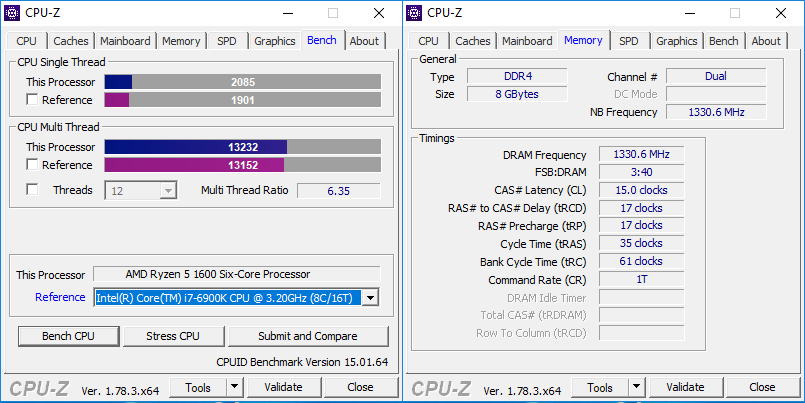Click single thread This Processor bar 2085
Image resolution: width=805 pixels, height=403 pixels.
[x=243, y=82]
